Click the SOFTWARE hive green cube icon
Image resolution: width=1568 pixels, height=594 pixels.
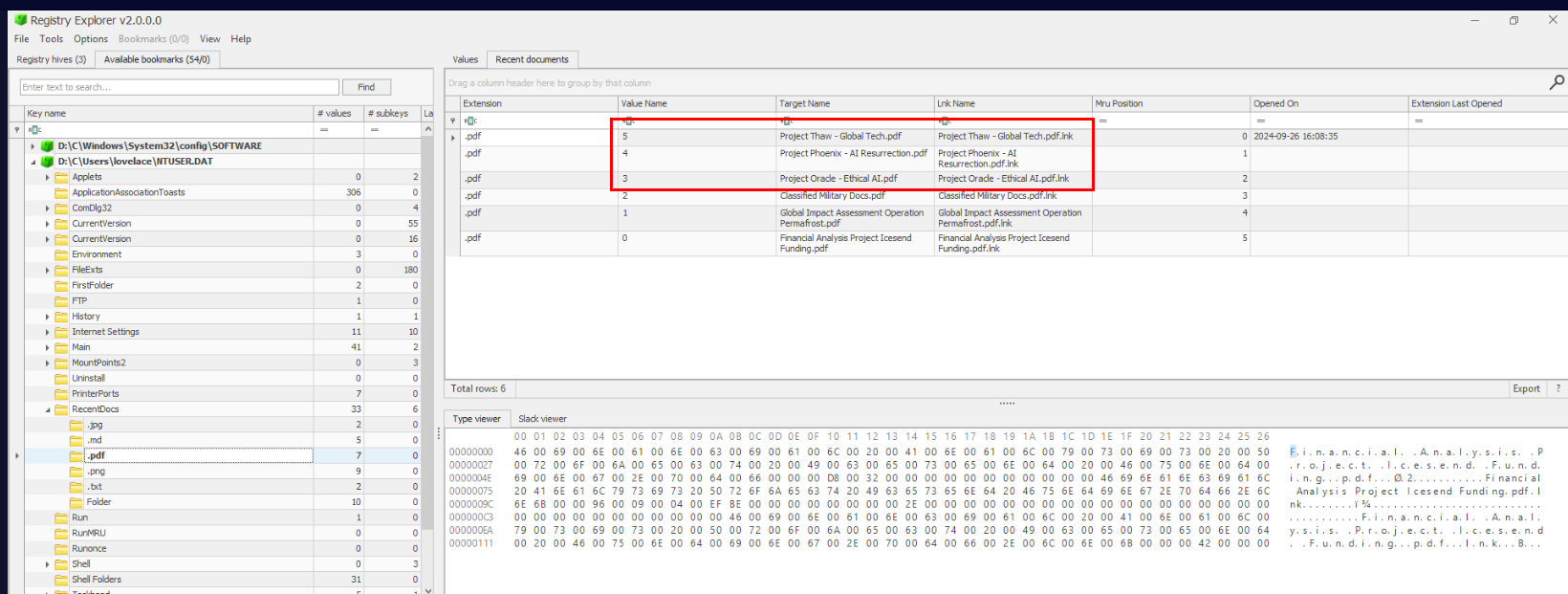[47, 146]
